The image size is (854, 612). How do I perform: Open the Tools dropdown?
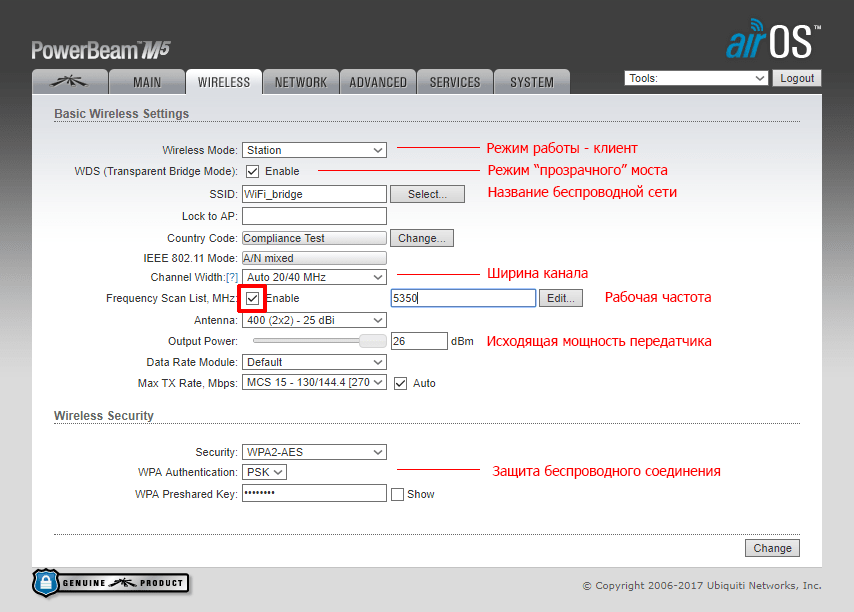pyautogui.click(x=696, y=78)
